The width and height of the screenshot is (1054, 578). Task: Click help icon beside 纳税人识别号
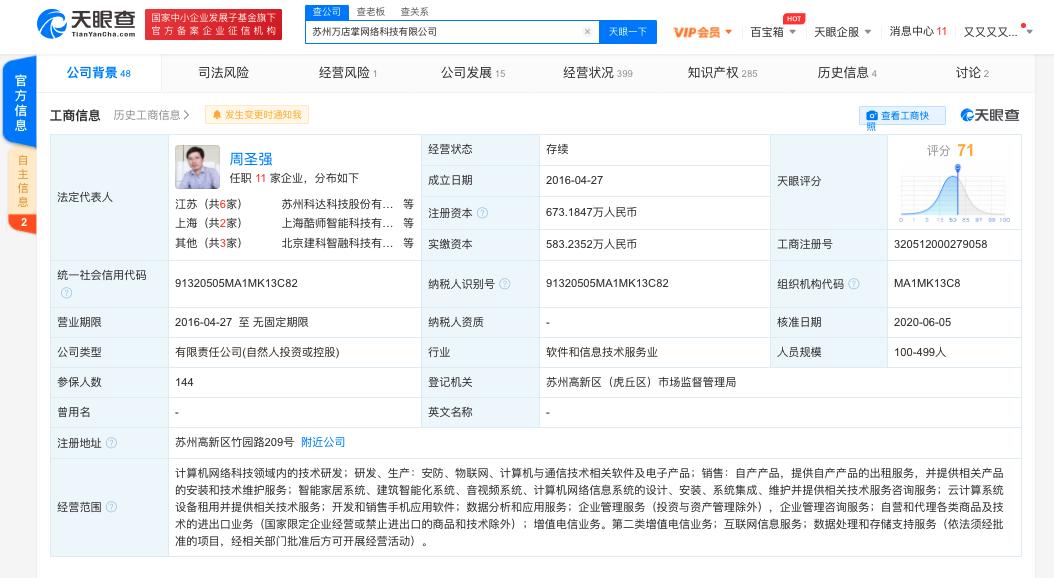(504, 284)
